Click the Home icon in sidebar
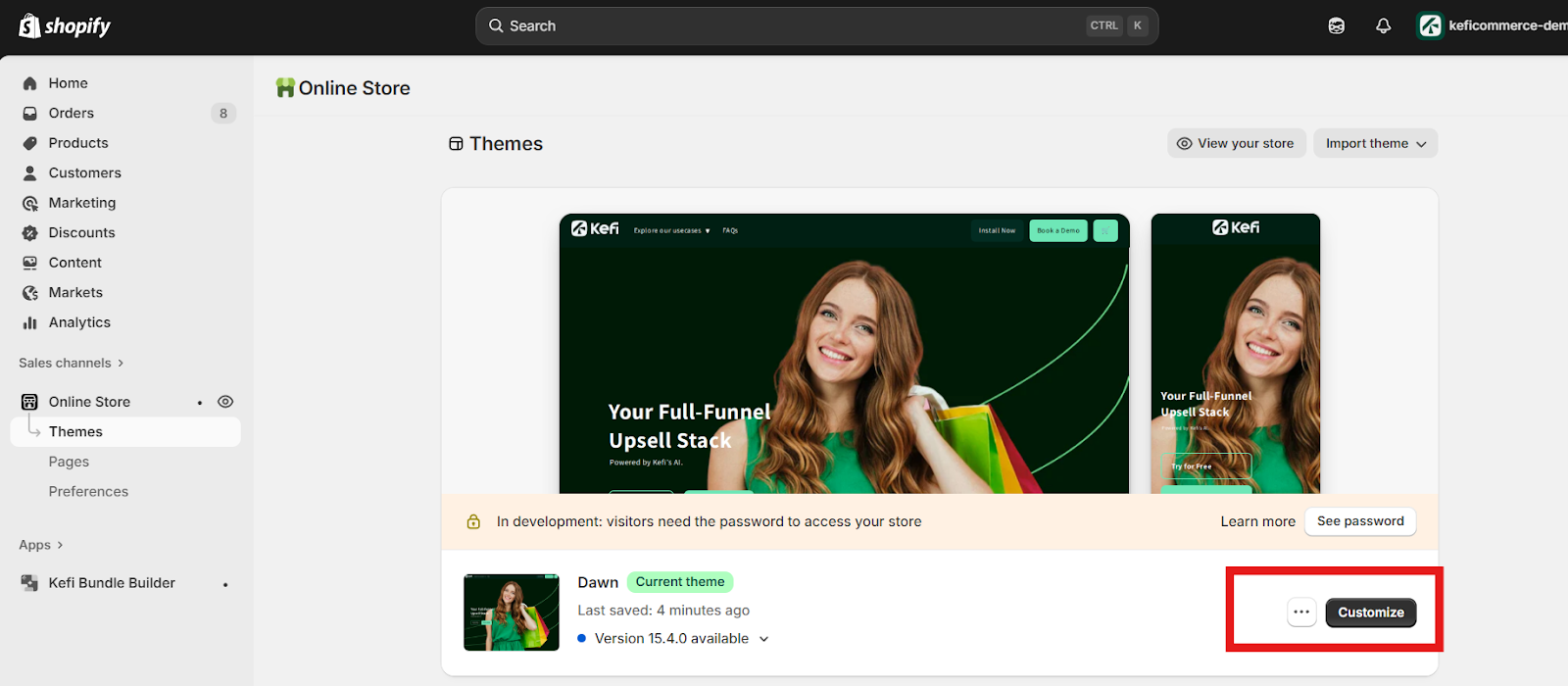Screen dimensions: 1568x686 (x=30, y=83)
